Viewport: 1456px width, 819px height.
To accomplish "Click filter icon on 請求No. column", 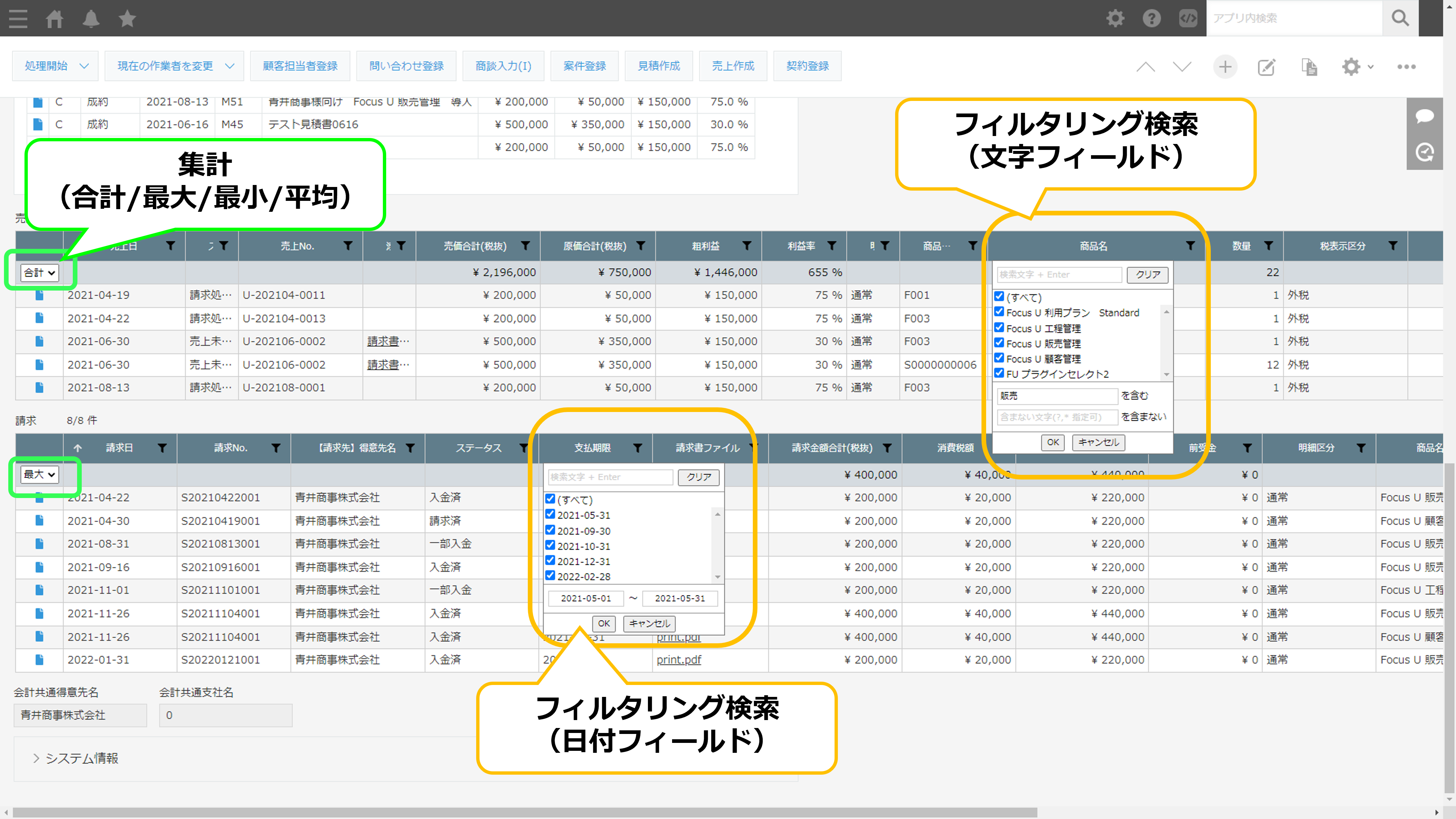I will click(x=276, y=448).
